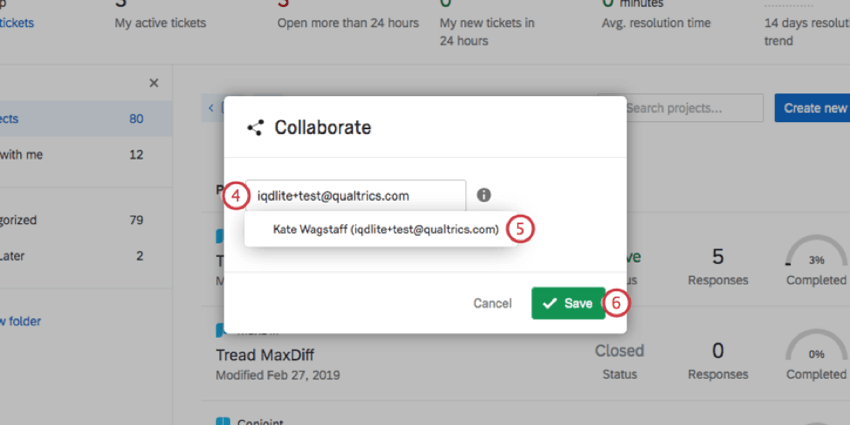
Task: Click the info icon beside the email field
Action: coord(484,195)
